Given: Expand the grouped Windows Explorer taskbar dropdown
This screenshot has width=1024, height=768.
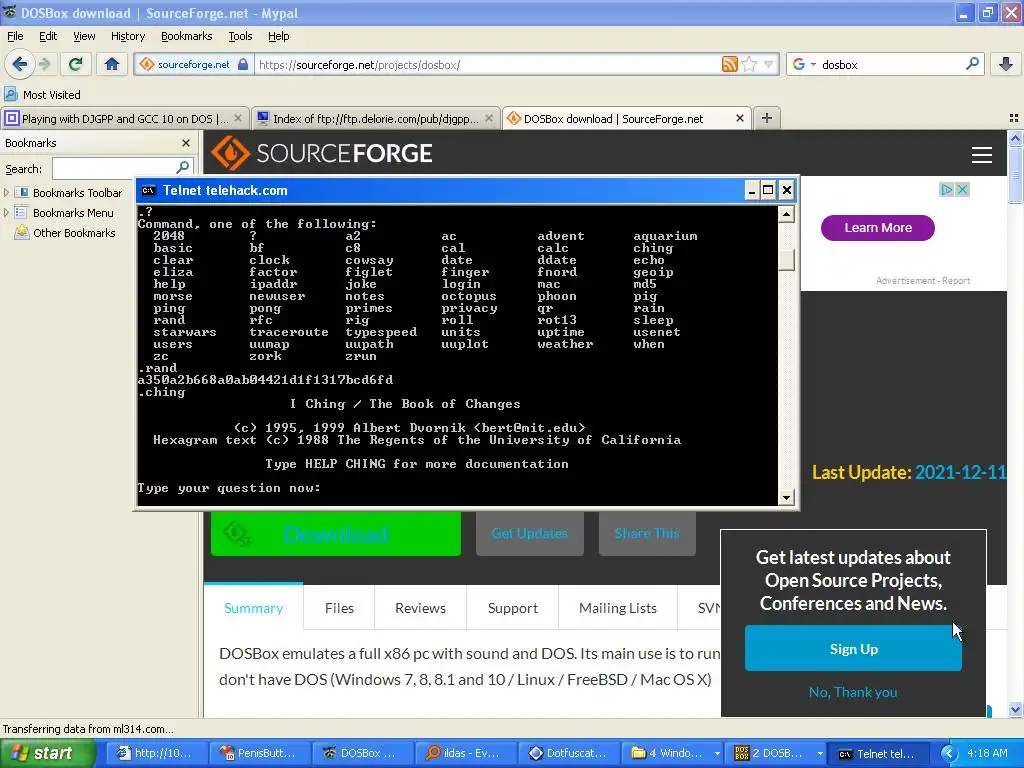Looking at the screenshot, I should (x=717, y=753).
